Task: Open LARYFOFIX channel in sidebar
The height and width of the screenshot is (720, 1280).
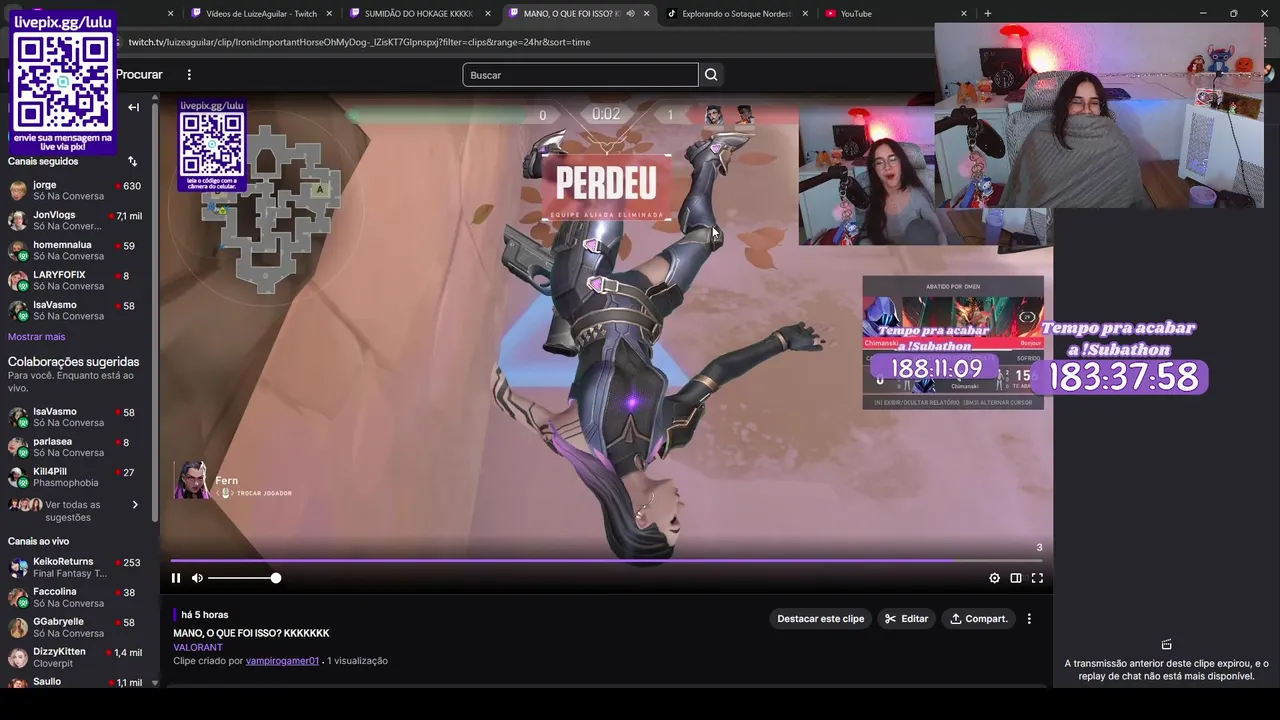Action: click(75, 281)
